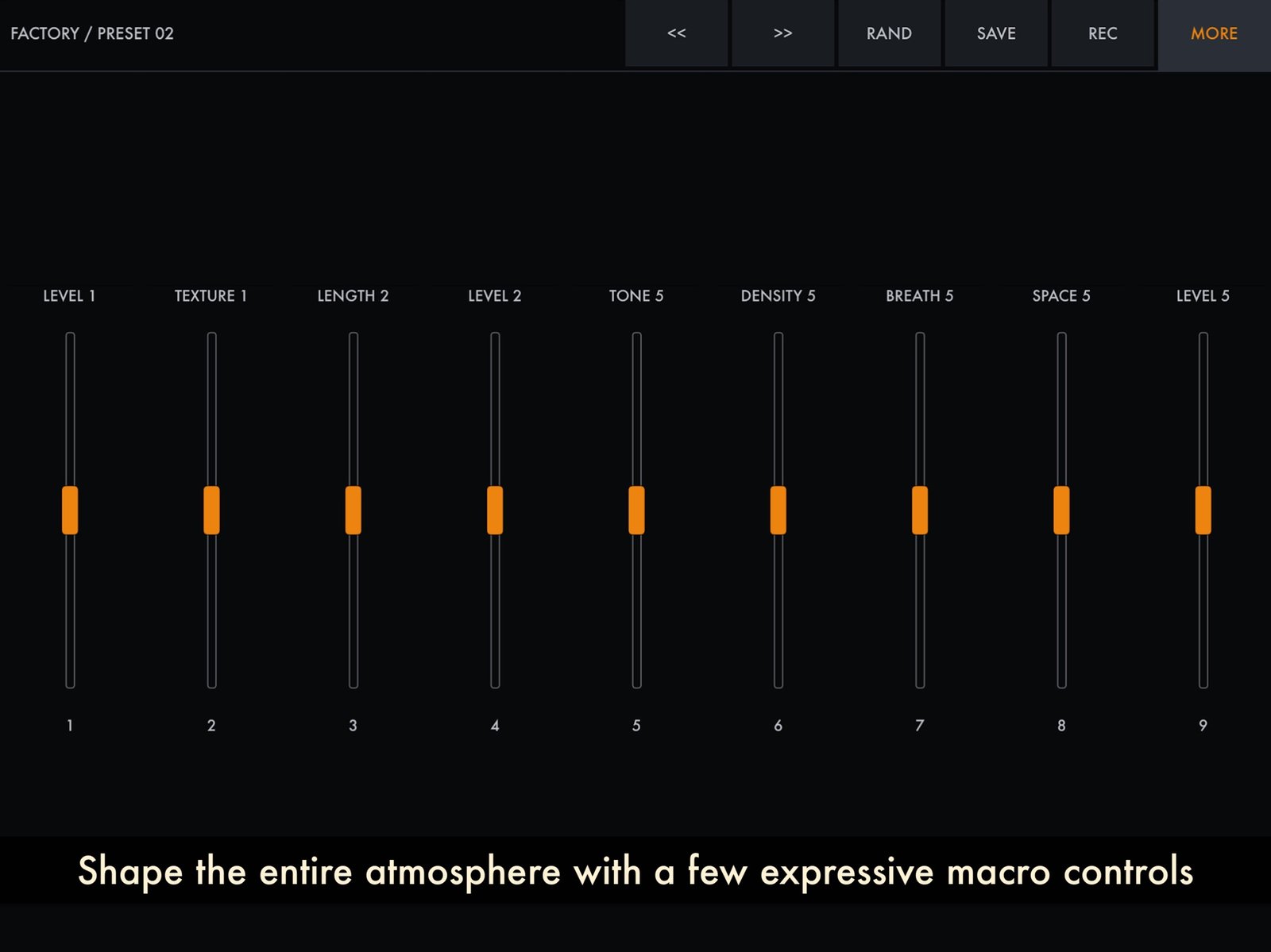Click slider number 3 below the fader

(353, 725)
